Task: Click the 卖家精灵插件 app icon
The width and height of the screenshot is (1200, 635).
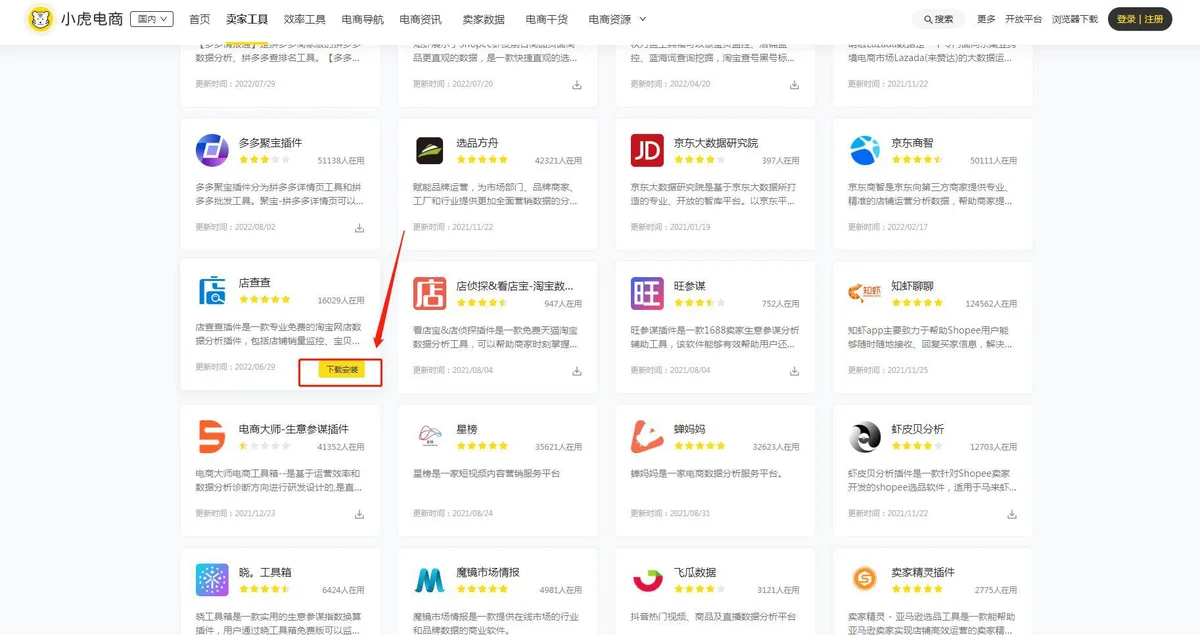Action: [865, 579]
